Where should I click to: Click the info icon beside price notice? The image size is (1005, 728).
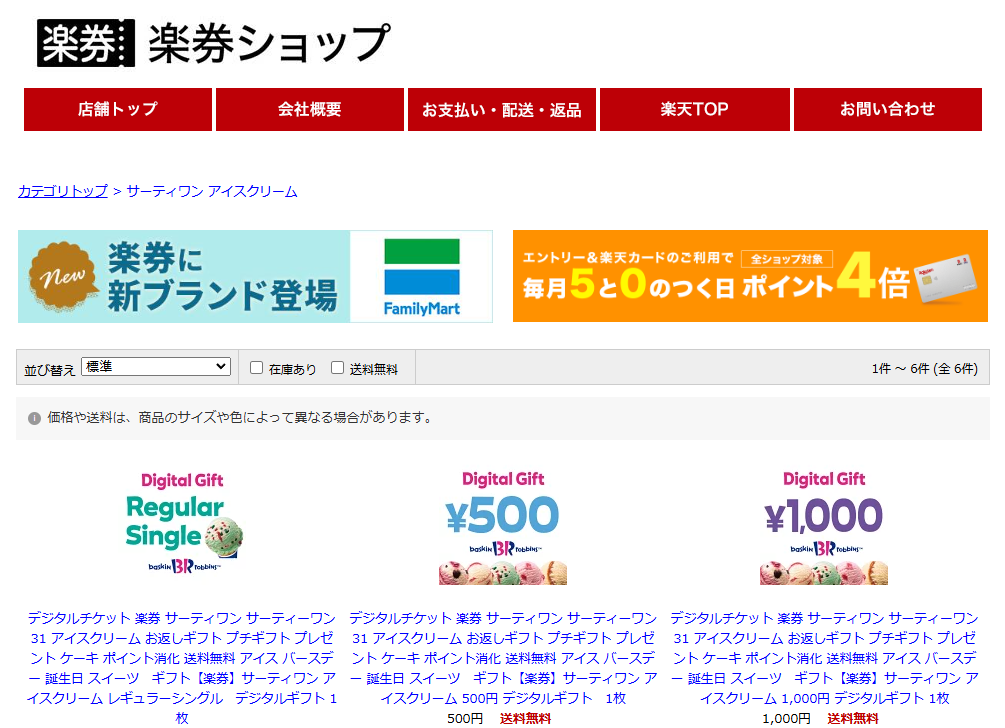(x=34, y=418)
